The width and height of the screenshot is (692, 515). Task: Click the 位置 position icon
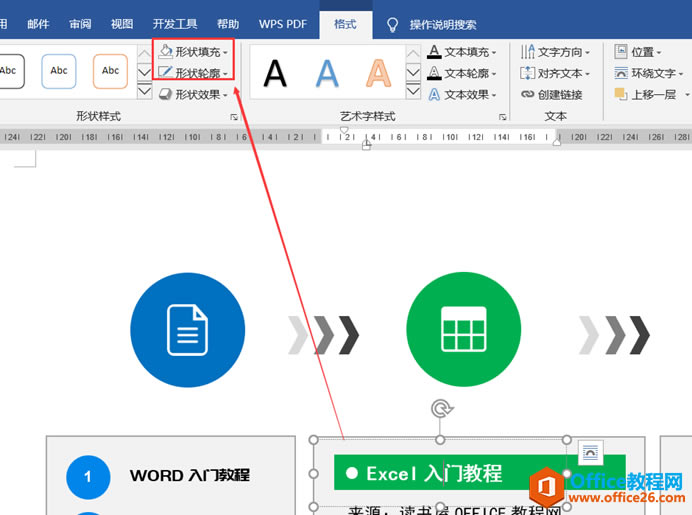coord(621,51)
